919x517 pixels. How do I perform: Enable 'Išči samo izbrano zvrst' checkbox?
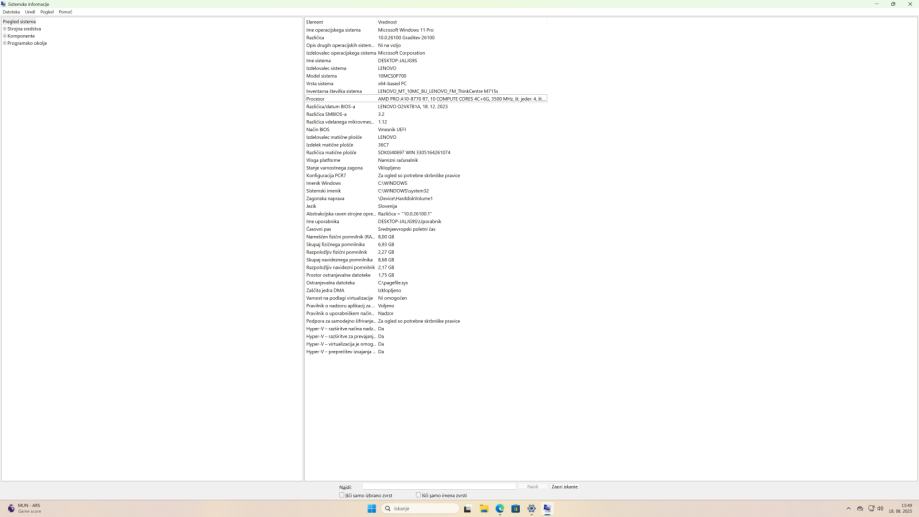click(x=342, y=495)
